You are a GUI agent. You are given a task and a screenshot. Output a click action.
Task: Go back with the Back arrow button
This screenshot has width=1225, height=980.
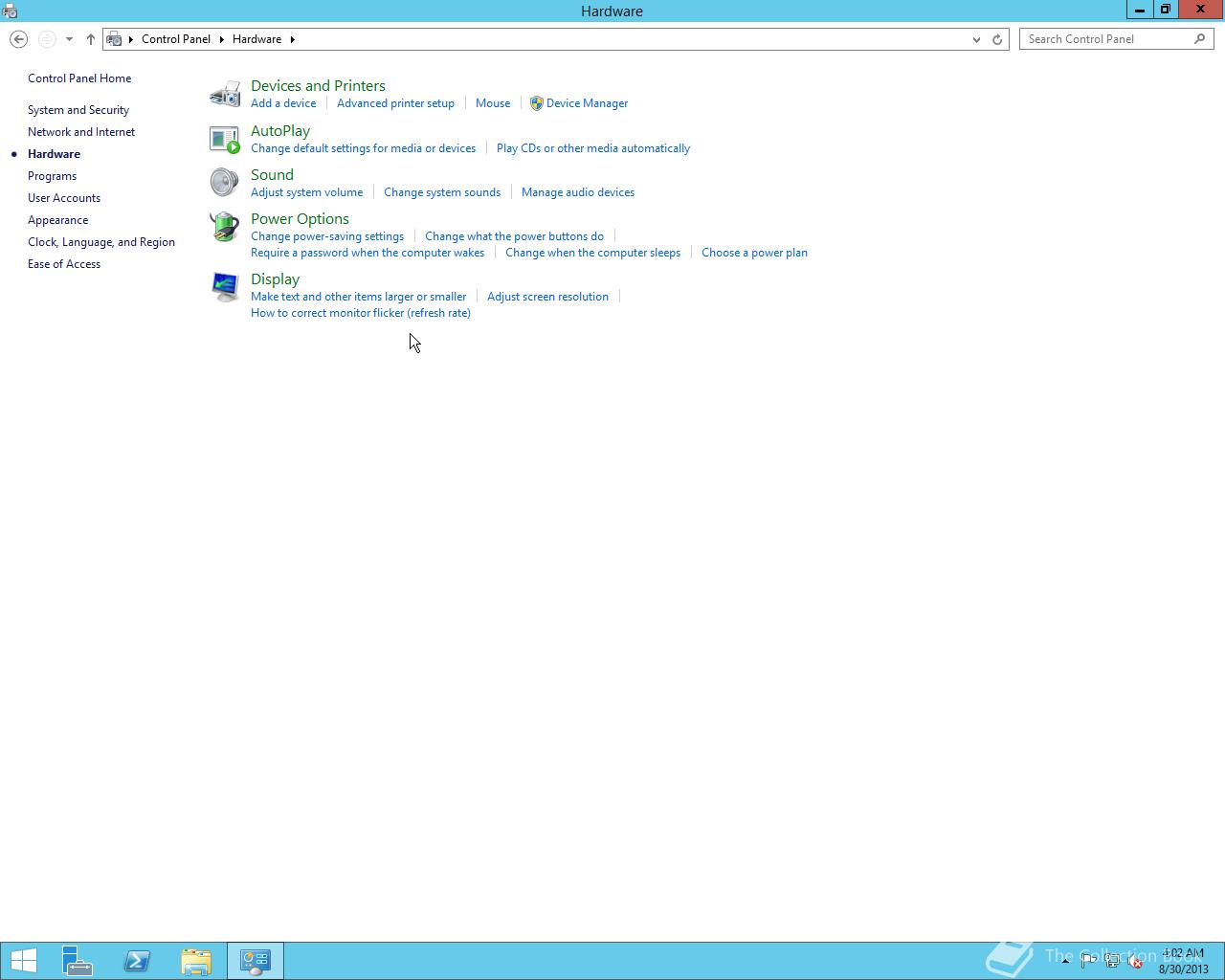click(x=18, y=39)
